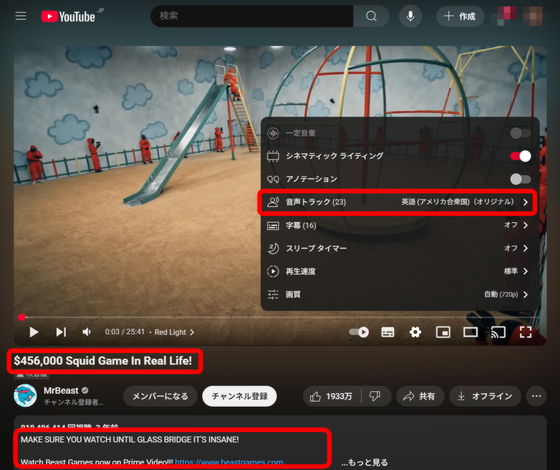
Task: Start voice search with microphone icon
Action: tap(411, 16)
